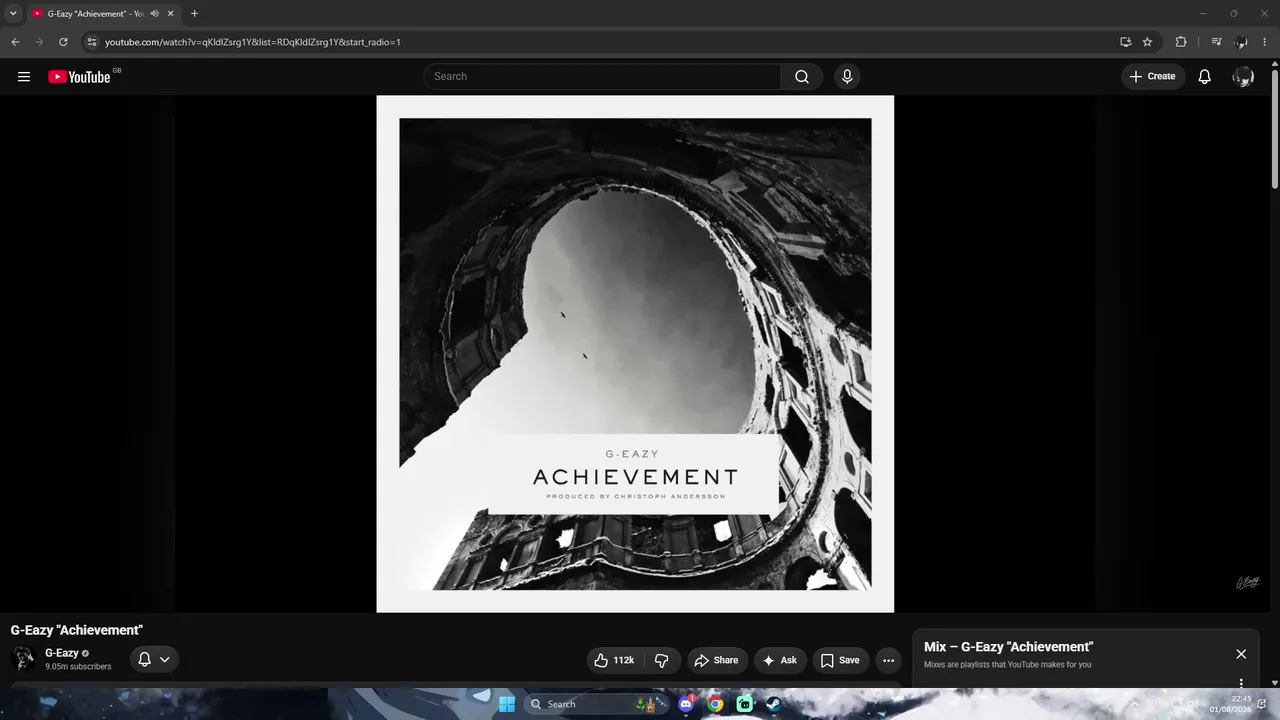Click 'Mixes are playlists that YouTube makes' text
This screenshot has height=720, width=1280.
tap(1007, 665)
